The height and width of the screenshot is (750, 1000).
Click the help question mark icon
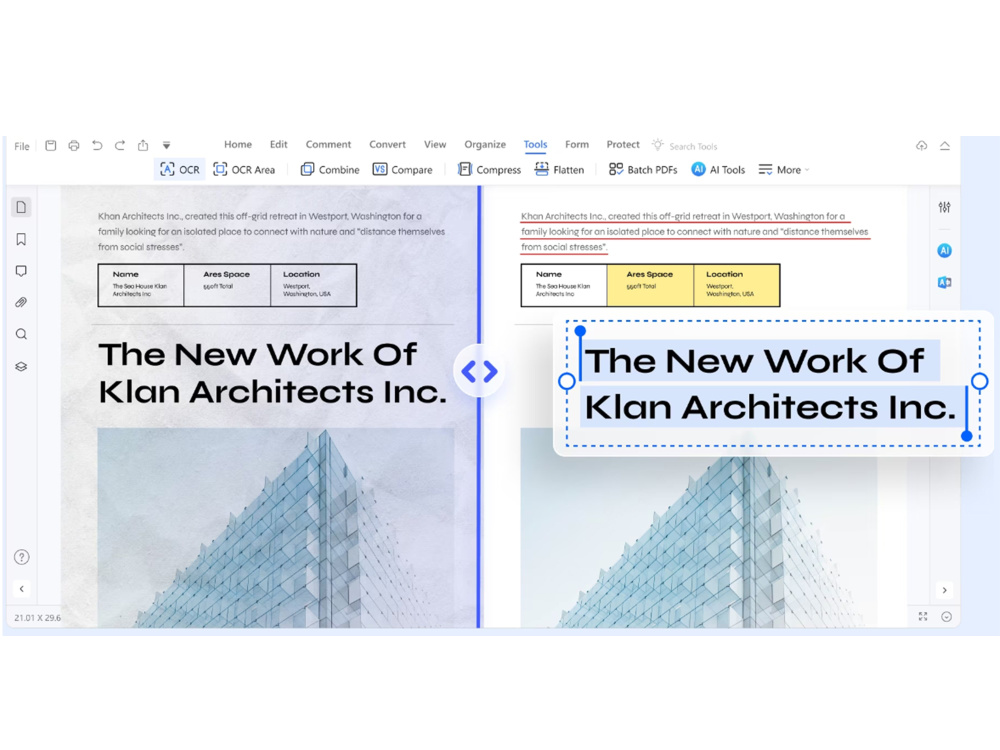click(22, 557)
